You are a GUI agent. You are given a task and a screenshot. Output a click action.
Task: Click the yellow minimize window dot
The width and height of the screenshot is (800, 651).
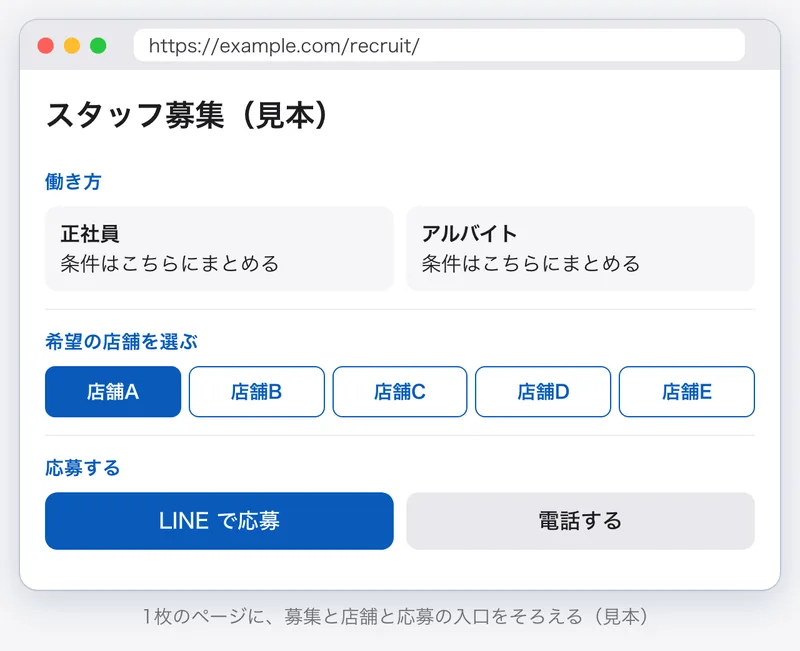[72, 45]
